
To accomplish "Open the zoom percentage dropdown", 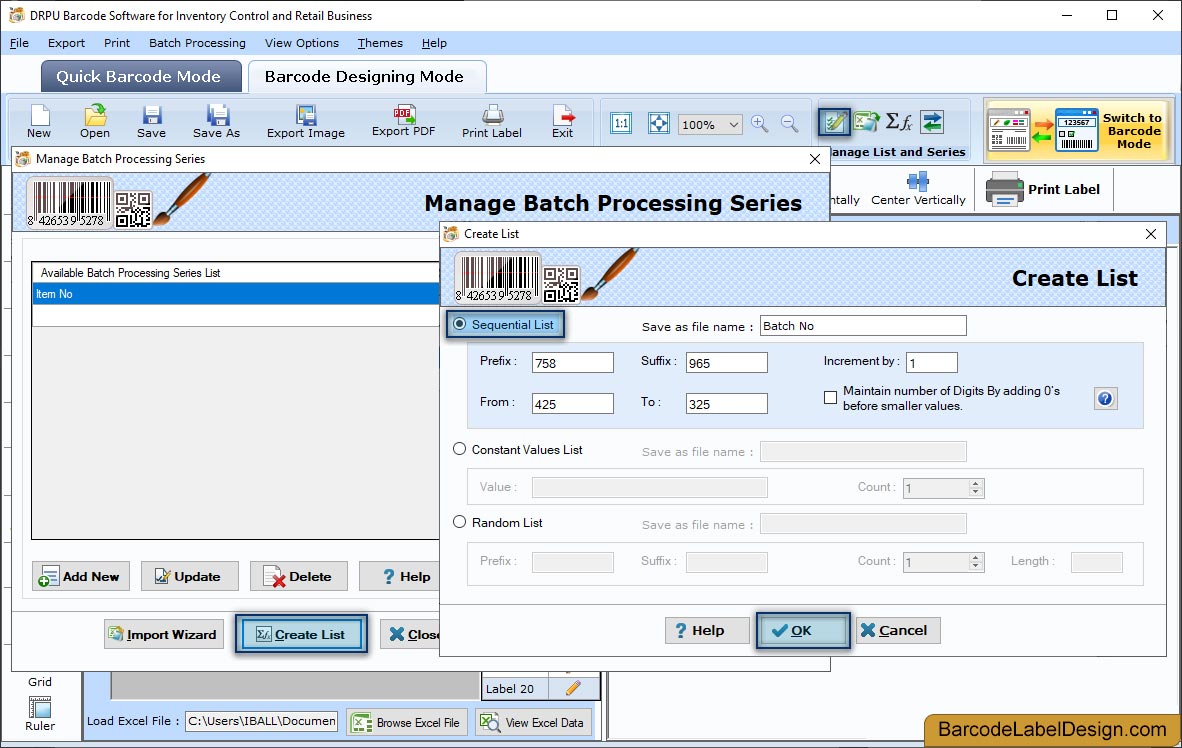I will click(733, 124).
